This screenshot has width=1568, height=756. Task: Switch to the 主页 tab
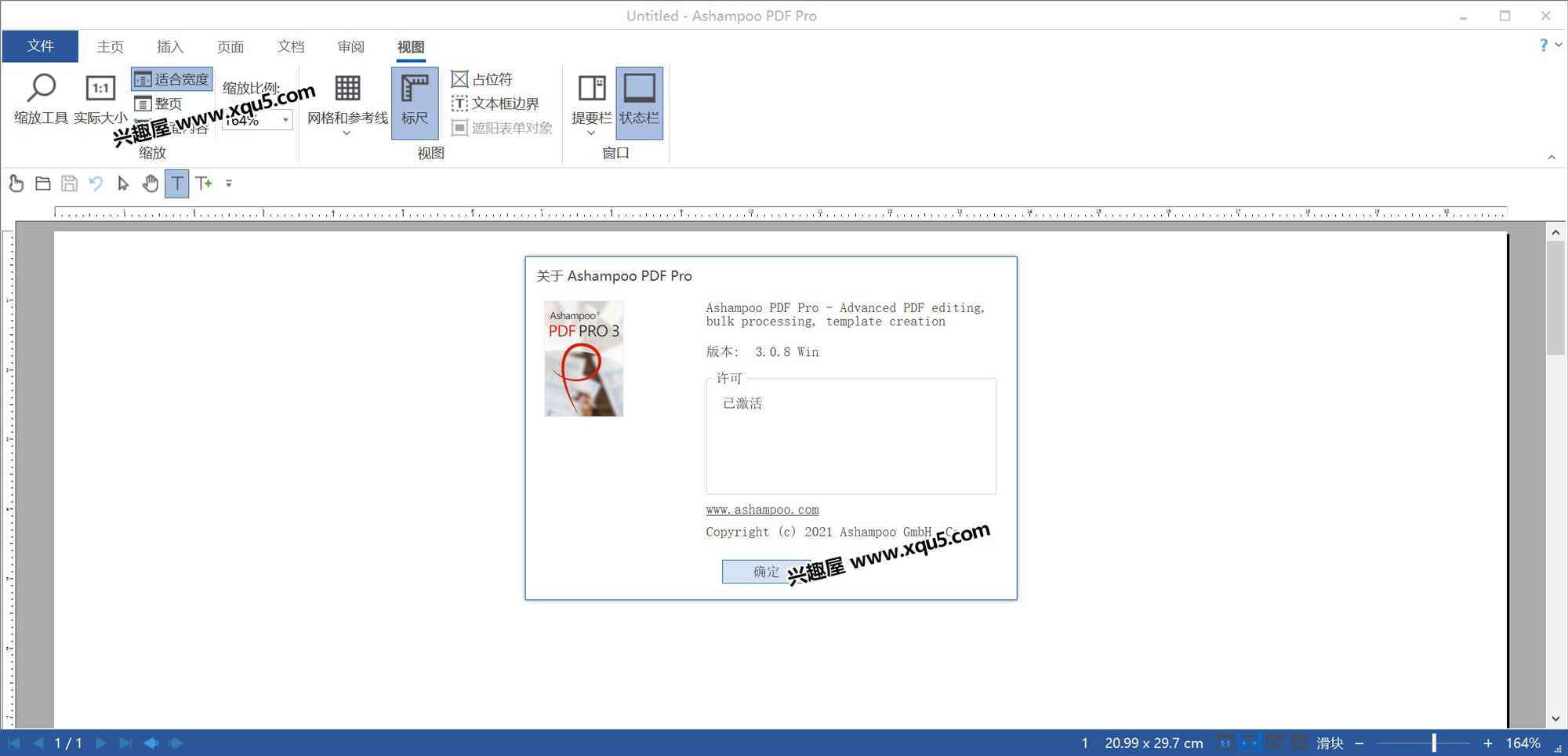tap(111, 46)
